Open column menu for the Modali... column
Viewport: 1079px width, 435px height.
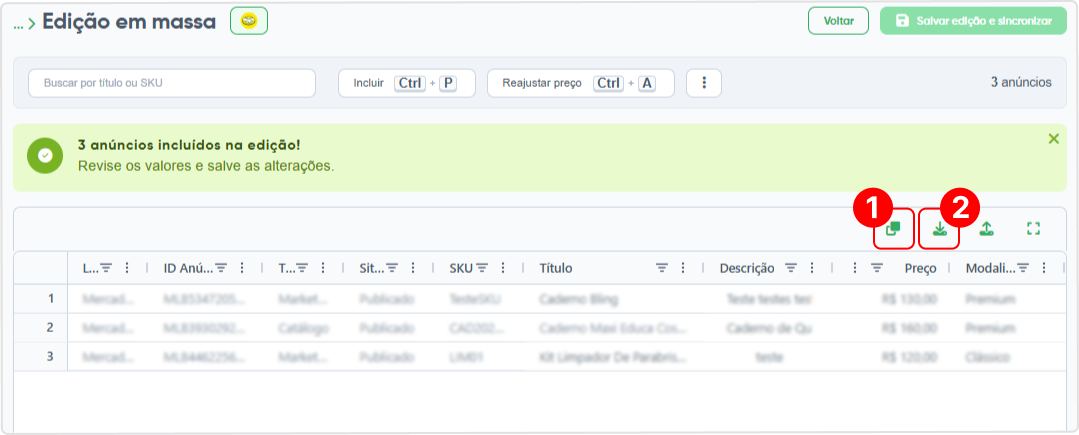pos(1044,268)
